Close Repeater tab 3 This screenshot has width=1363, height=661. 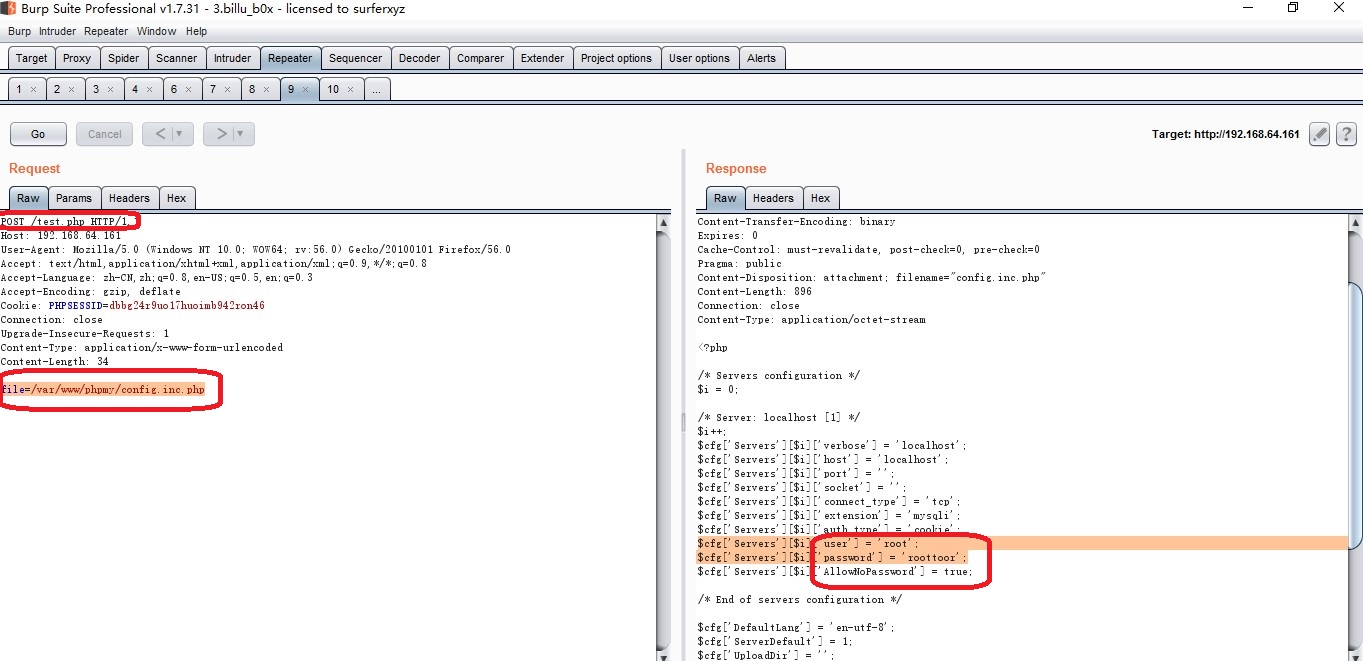111,89
